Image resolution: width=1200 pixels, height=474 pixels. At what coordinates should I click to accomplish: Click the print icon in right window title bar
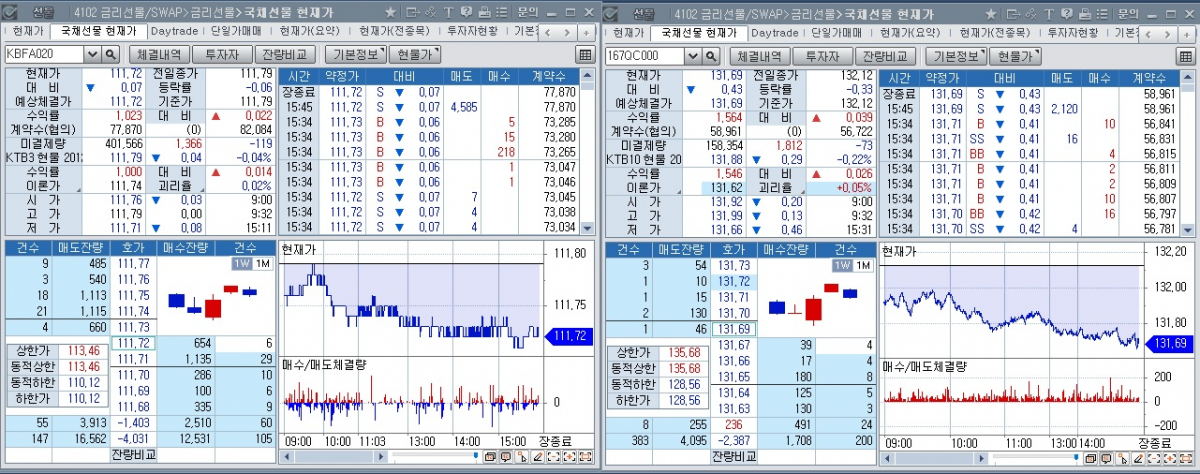1085,14
